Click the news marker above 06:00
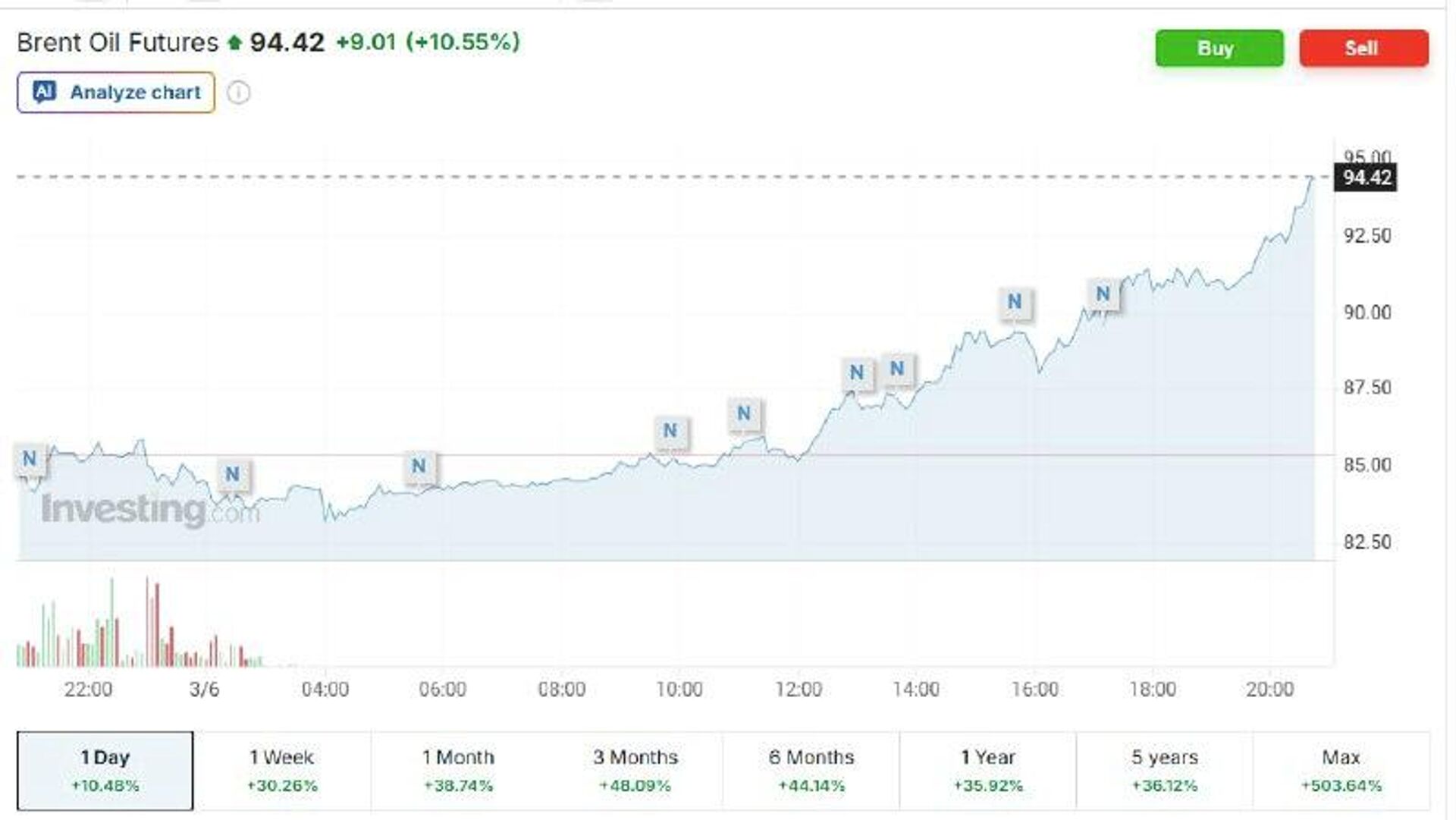The width and height of the screenshot is (1456, 820). point(419,466)
